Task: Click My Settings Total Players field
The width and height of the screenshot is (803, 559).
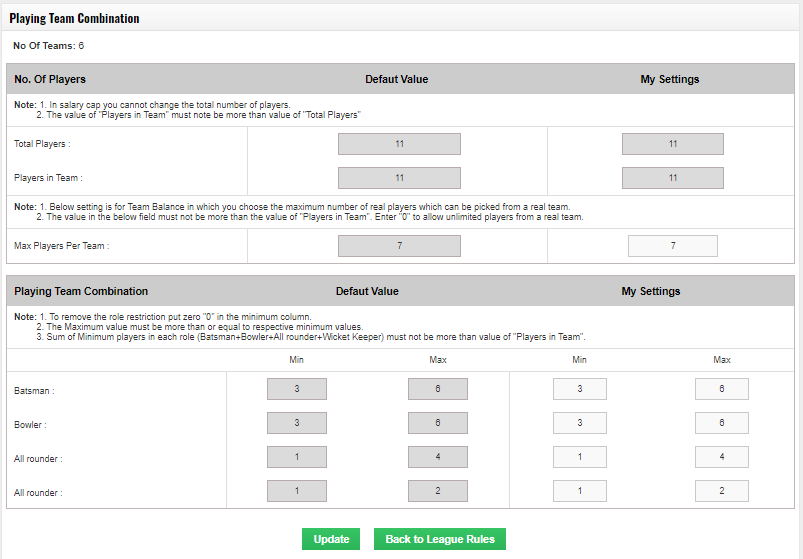Action: pyautogui.click(x=672, y=144)
